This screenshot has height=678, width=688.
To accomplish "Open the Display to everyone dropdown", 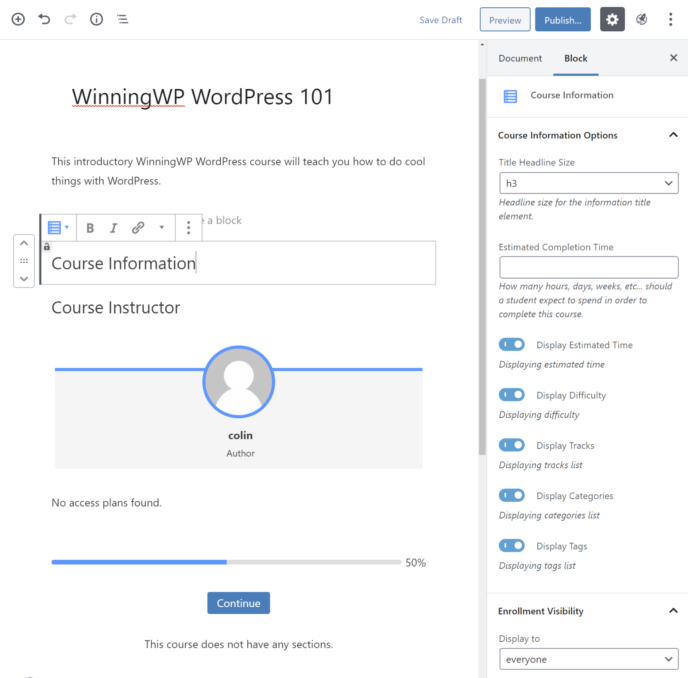I will click(588, 659).
